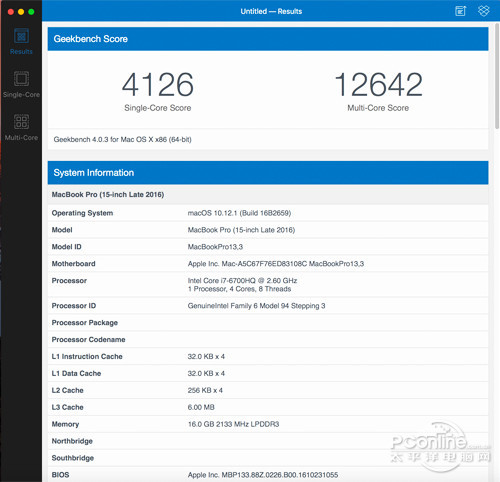The width and height of the screenshot is (500, 482).
Task: Click the Dropbox icon in title bar
Action: click(x=483, y=11)
